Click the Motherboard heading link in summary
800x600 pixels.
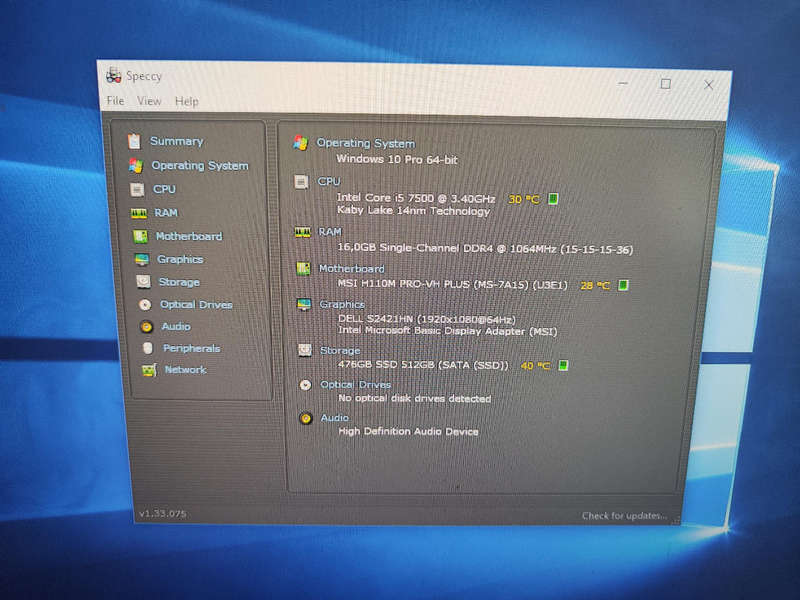click(352, 269)
